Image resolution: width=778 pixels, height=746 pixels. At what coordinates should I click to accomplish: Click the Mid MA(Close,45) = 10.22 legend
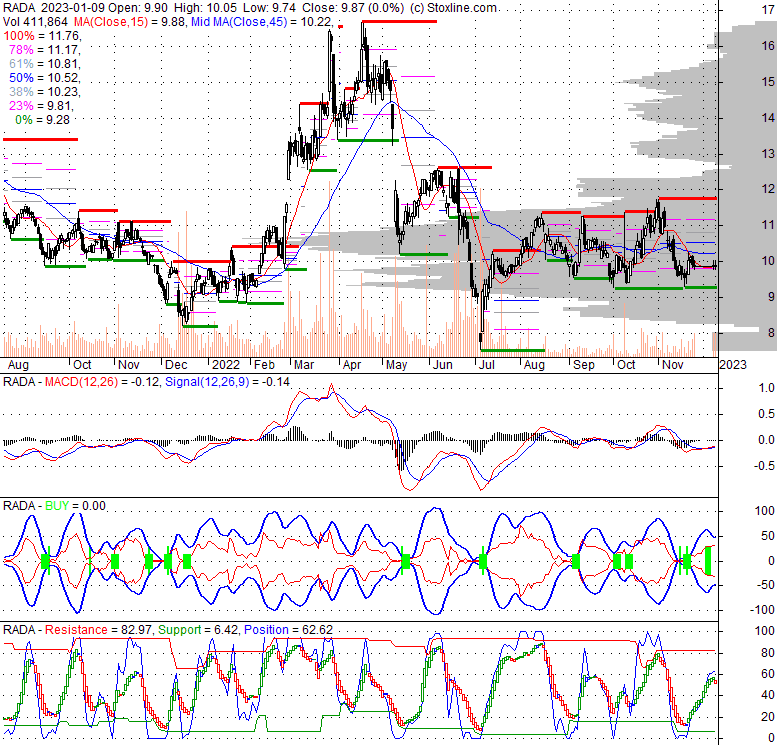point(262,22)
